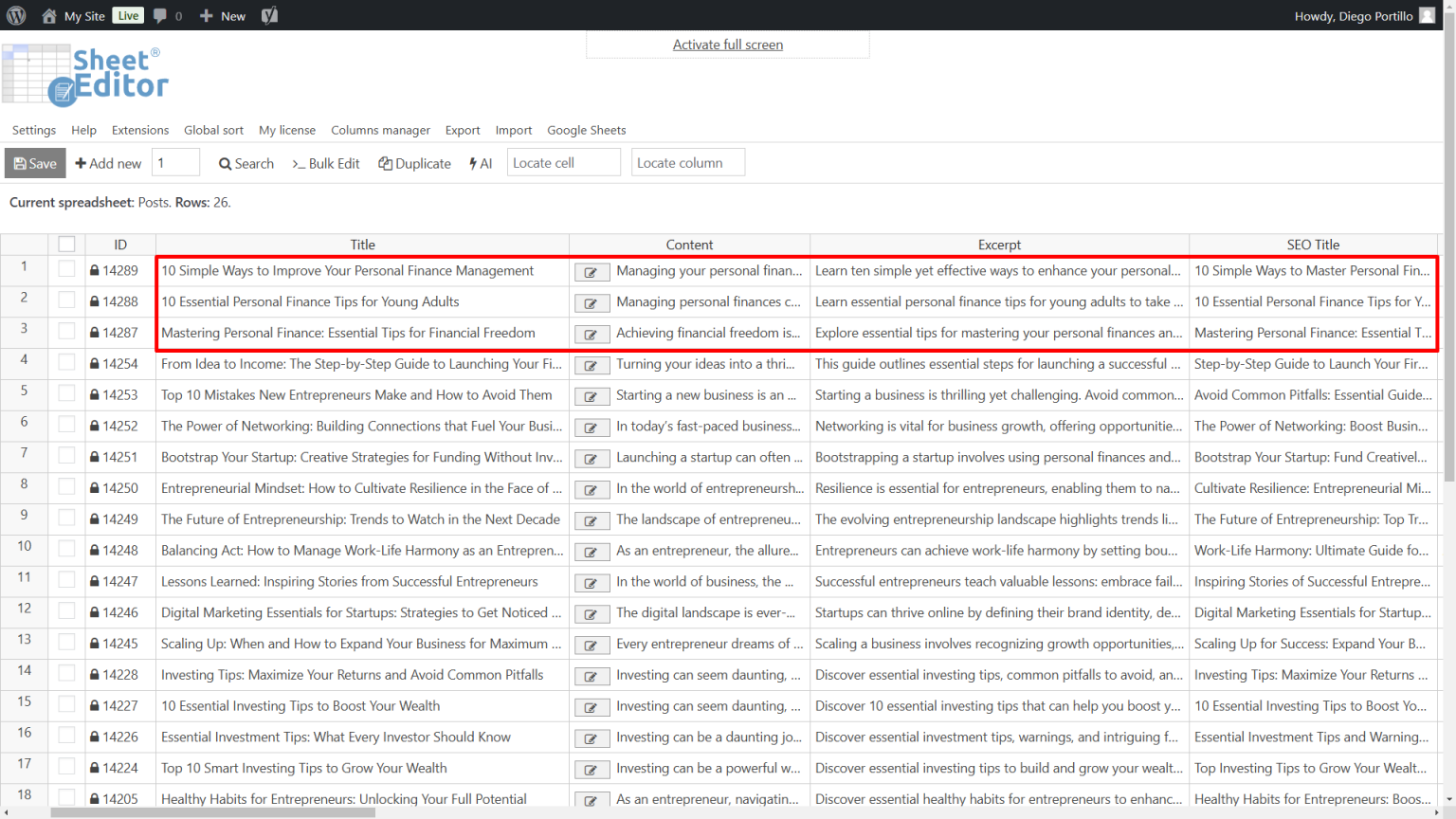Tick the checkbox for the Balancing Act row
Image resolution: width=1456 pixels, height=819 pixels.
[x=65, y=551]
